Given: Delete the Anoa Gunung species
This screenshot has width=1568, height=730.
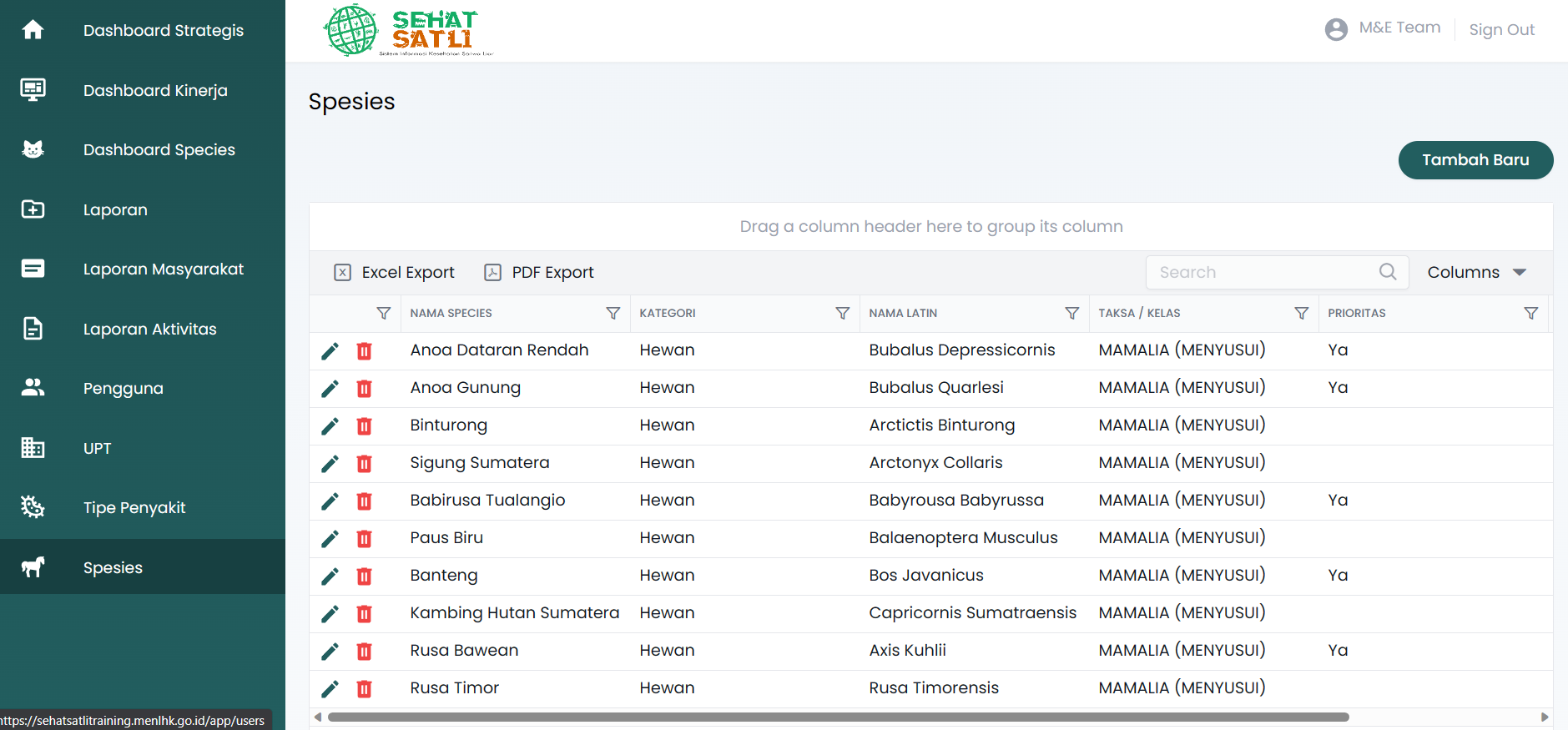Looking at the screenshot, I should 365,389.
